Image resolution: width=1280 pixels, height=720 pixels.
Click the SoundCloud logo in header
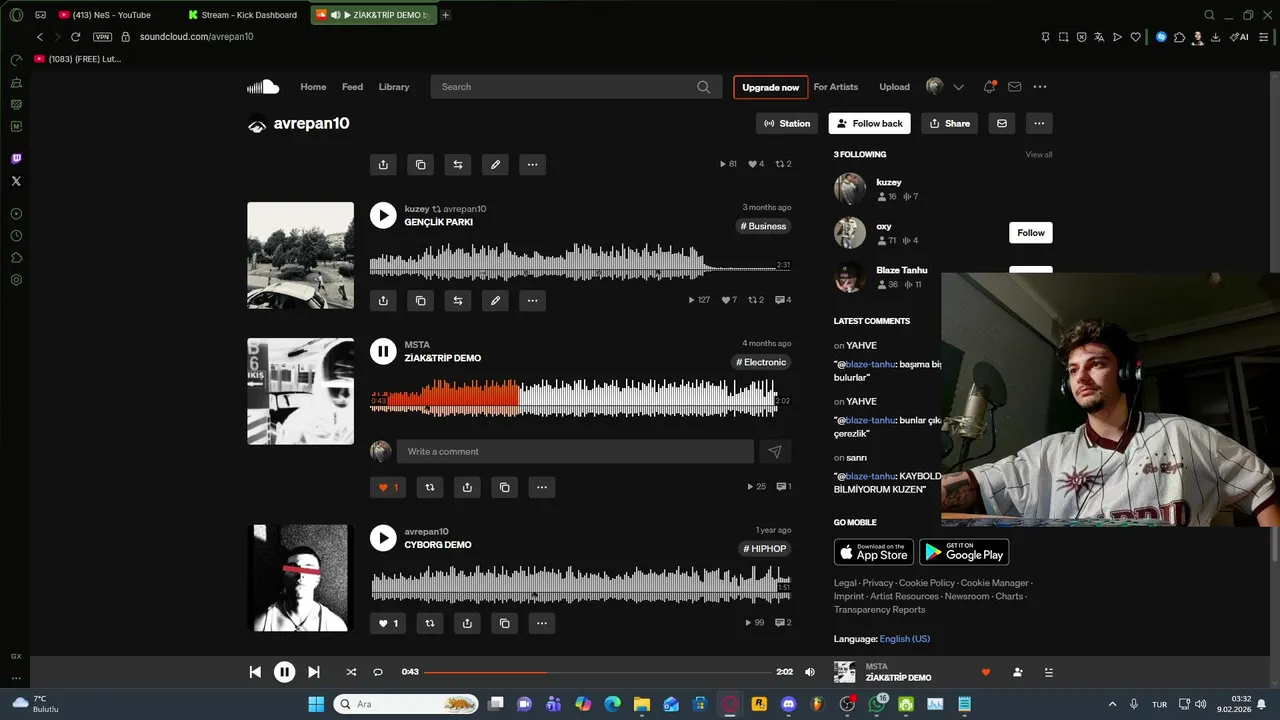(x=263, y=87)
